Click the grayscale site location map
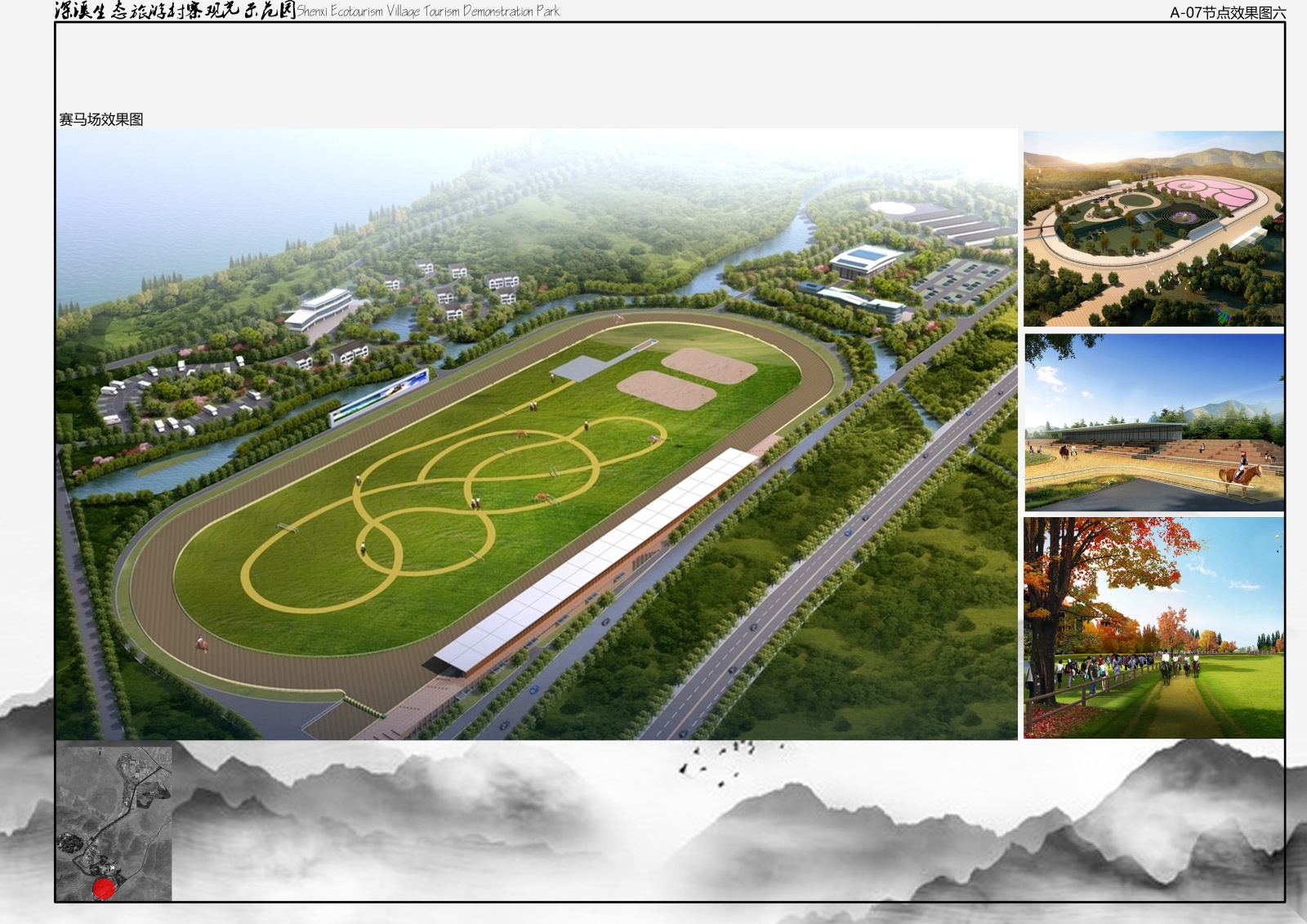This screenshot has width=1307, height=924. pos(114,824)
